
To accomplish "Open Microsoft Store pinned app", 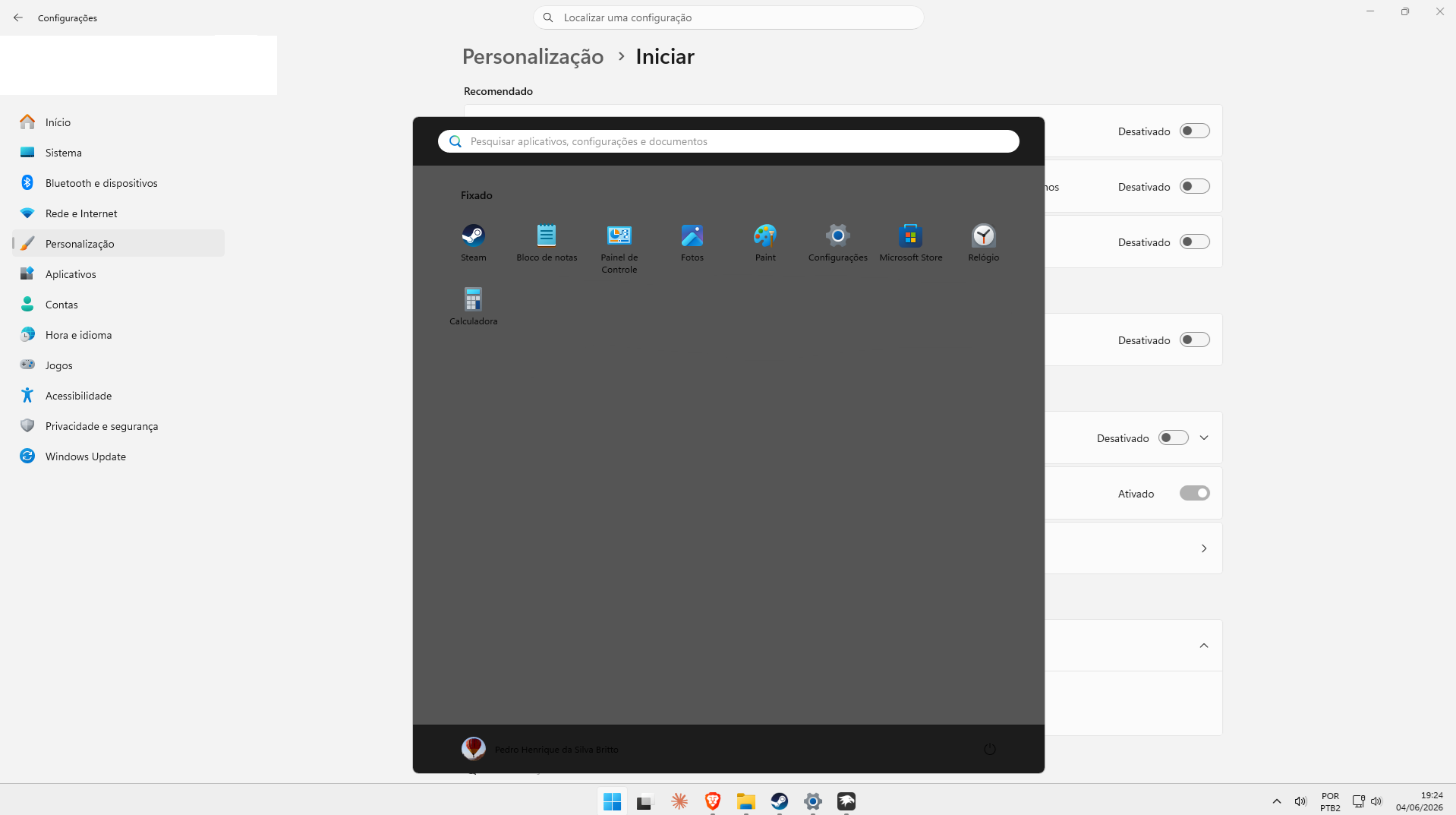I will (x=911, y=243).
